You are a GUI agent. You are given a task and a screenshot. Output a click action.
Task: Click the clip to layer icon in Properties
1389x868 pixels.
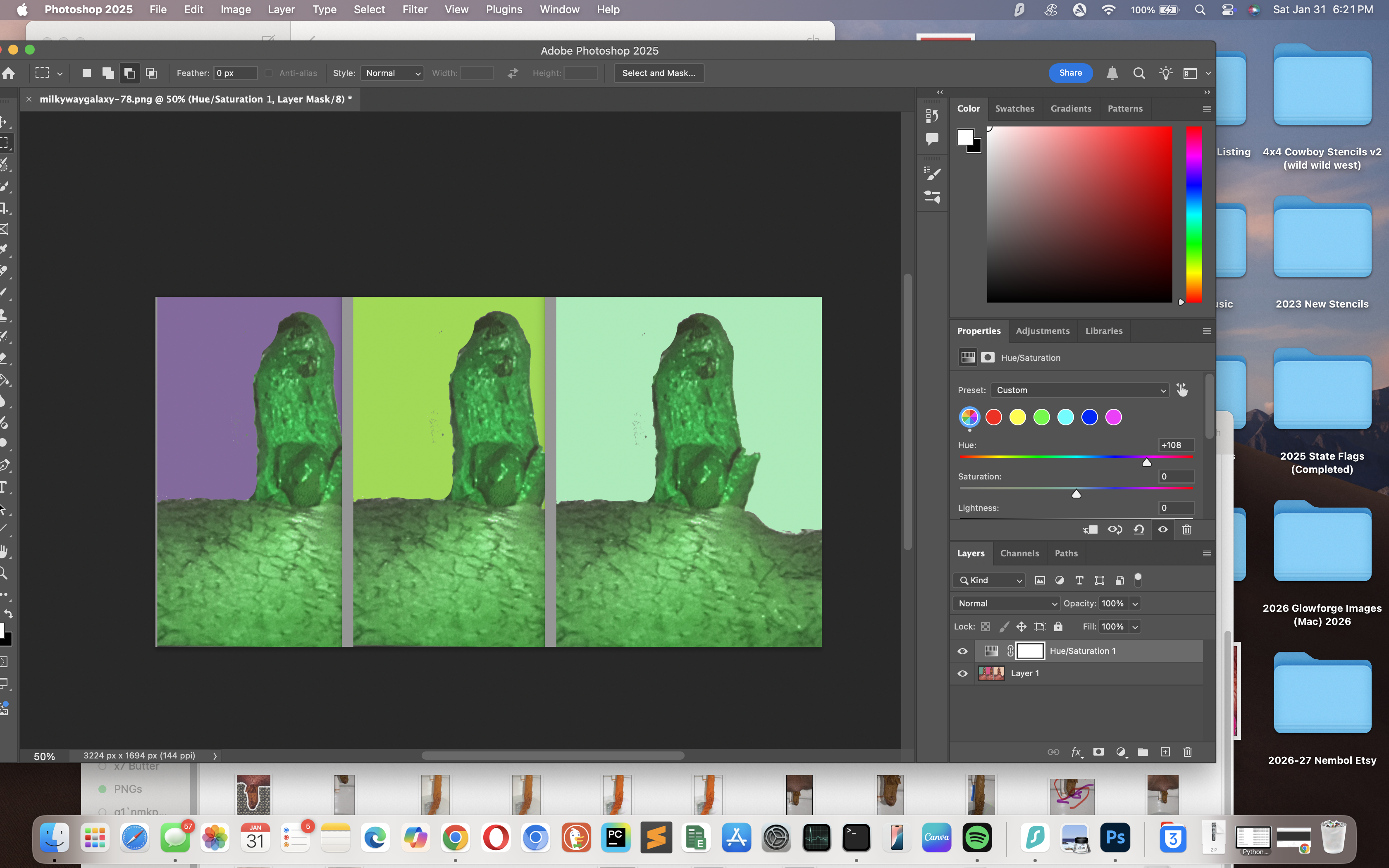(x=1091, y=529)
